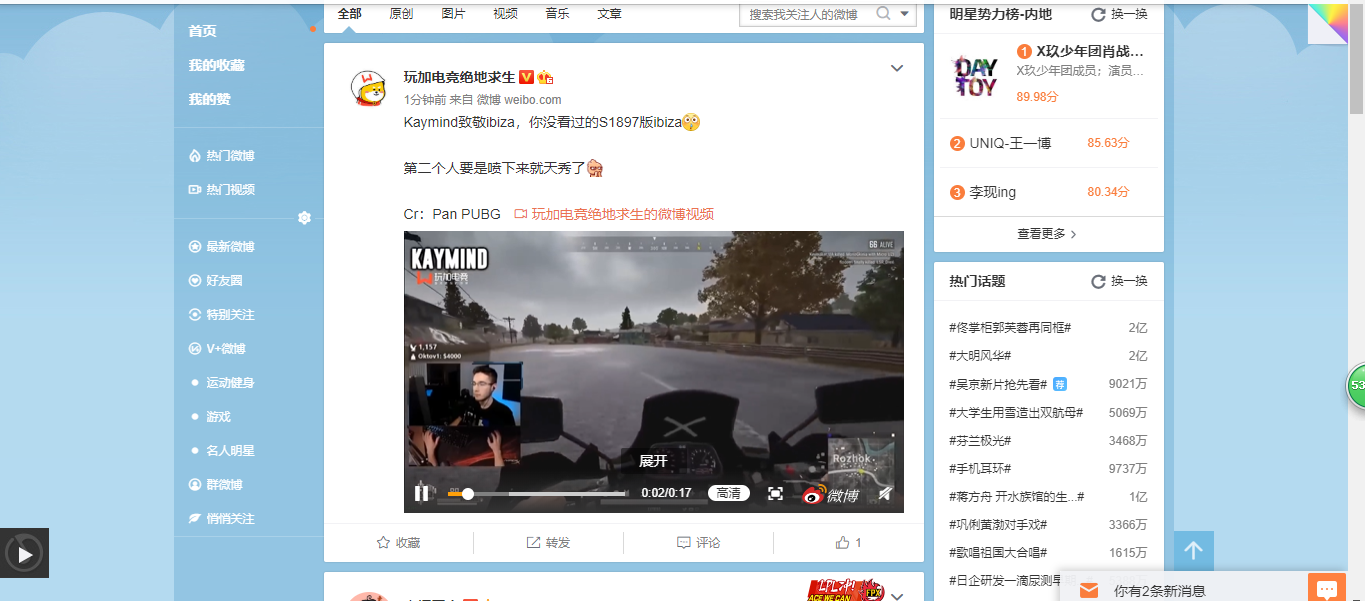Open the 玩加电竞绝地求生 profile name
This screenshot has height=601, width=1365.
(459, 77)
